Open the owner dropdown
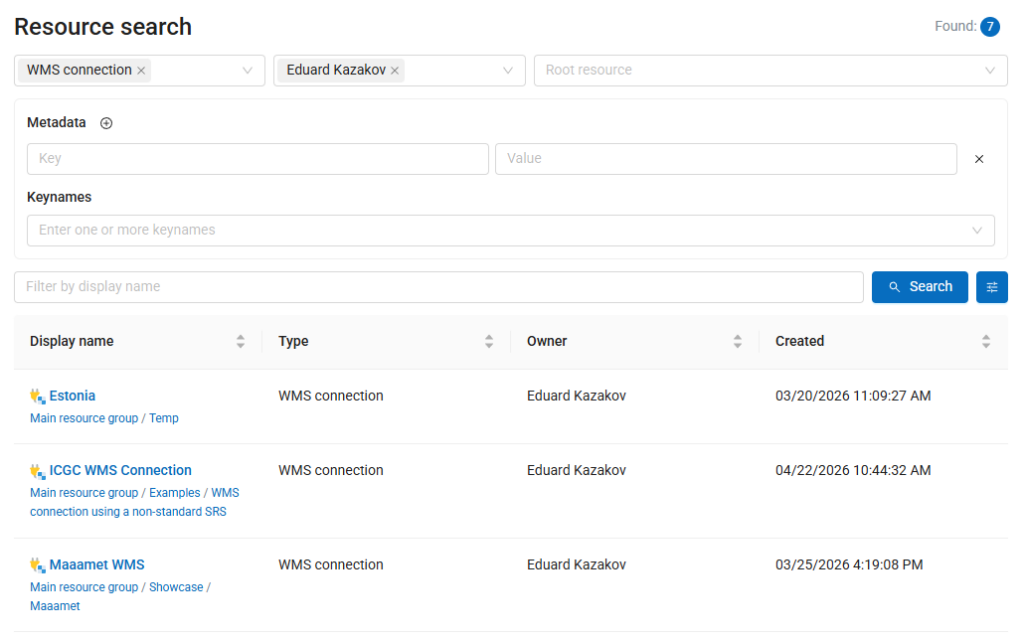 click(x=507, y=71)
